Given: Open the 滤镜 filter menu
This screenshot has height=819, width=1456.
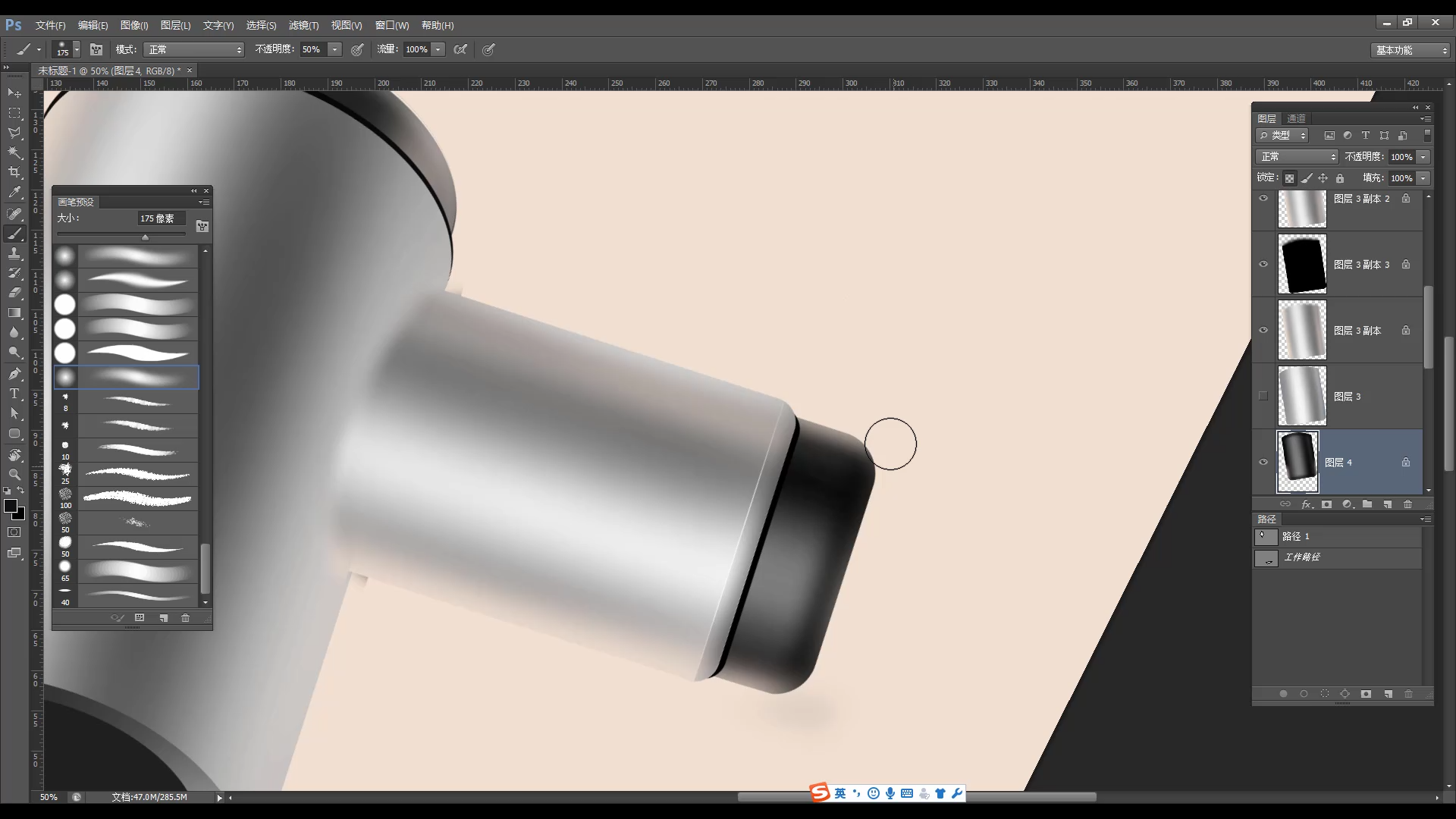Looking at the screenshot, I should tap(303, 25).
